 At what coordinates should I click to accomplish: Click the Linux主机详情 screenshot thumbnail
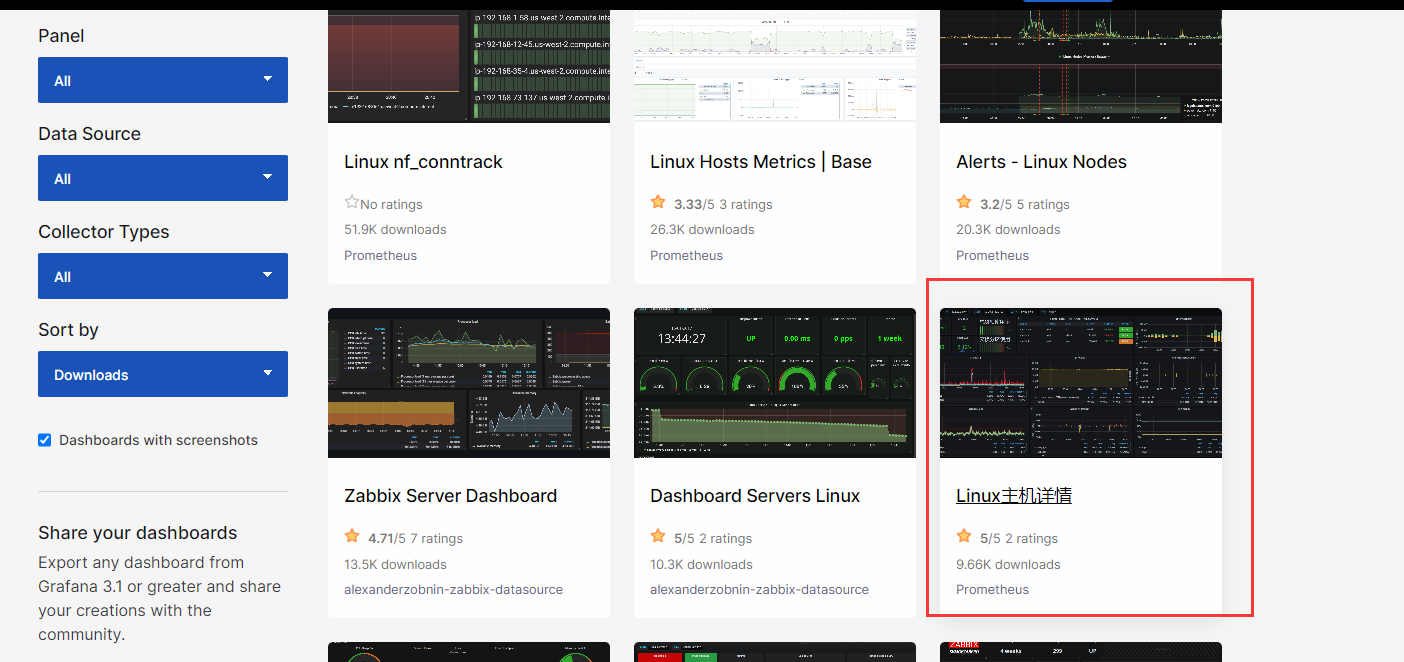(x=1081, y=382)
